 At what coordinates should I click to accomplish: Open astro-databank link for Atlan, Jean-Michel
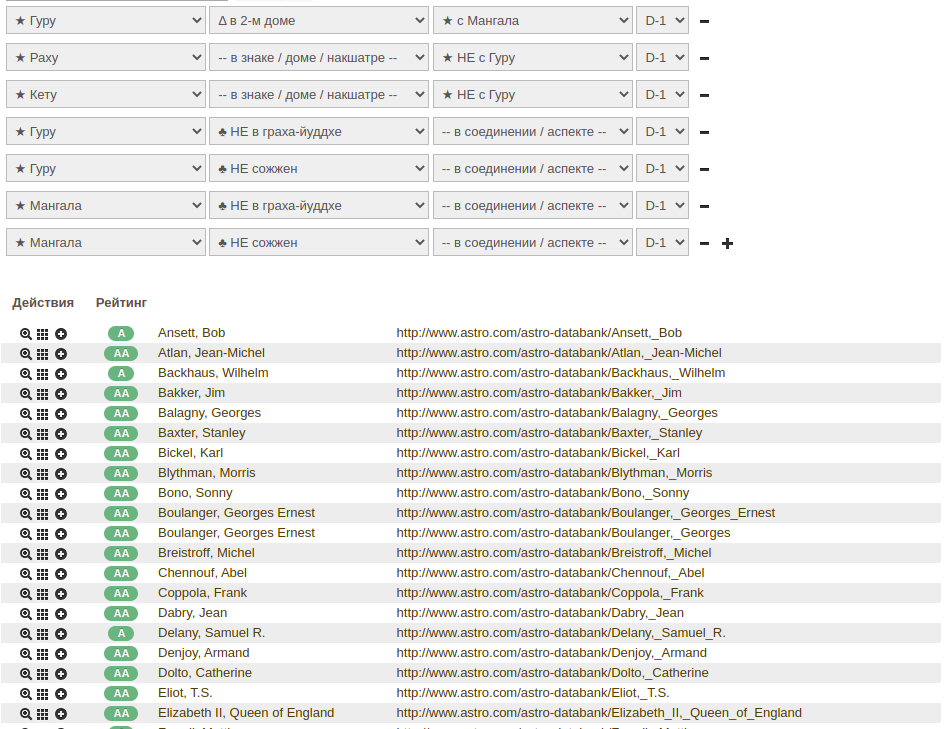click(x=559, y=353)
